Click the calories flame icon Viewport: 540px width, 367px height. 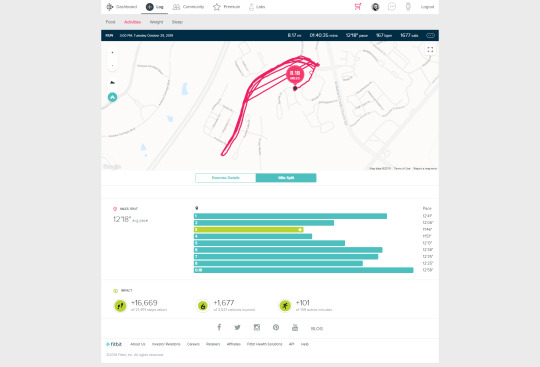202,306
